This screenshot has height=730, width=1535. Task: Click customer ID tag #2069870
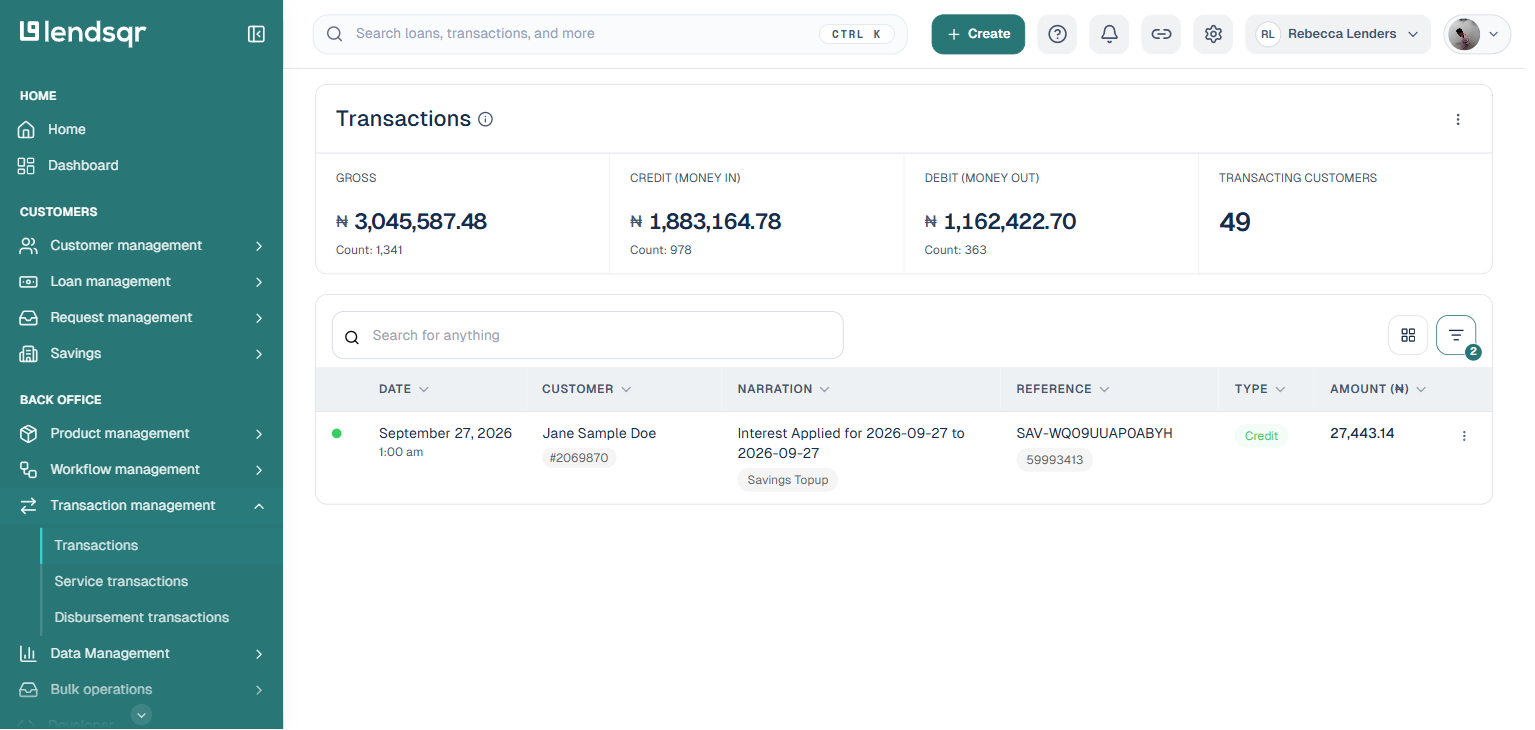tap(579, 458)
